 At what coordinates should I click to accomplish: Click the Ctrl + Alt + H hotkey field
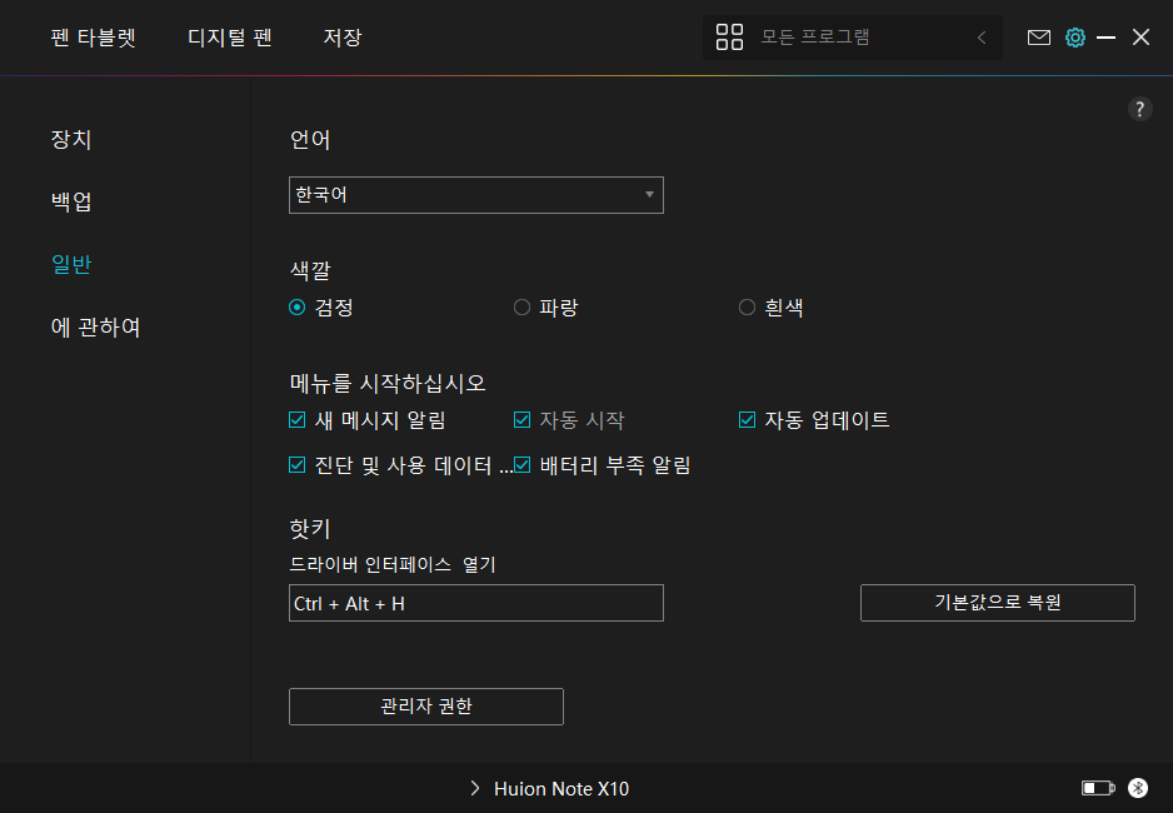(x=476, y=603)
